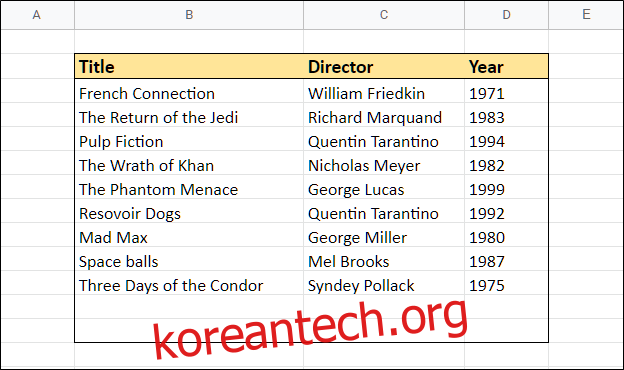
Task: Click the Director header cell
Action: coord(384,66)
